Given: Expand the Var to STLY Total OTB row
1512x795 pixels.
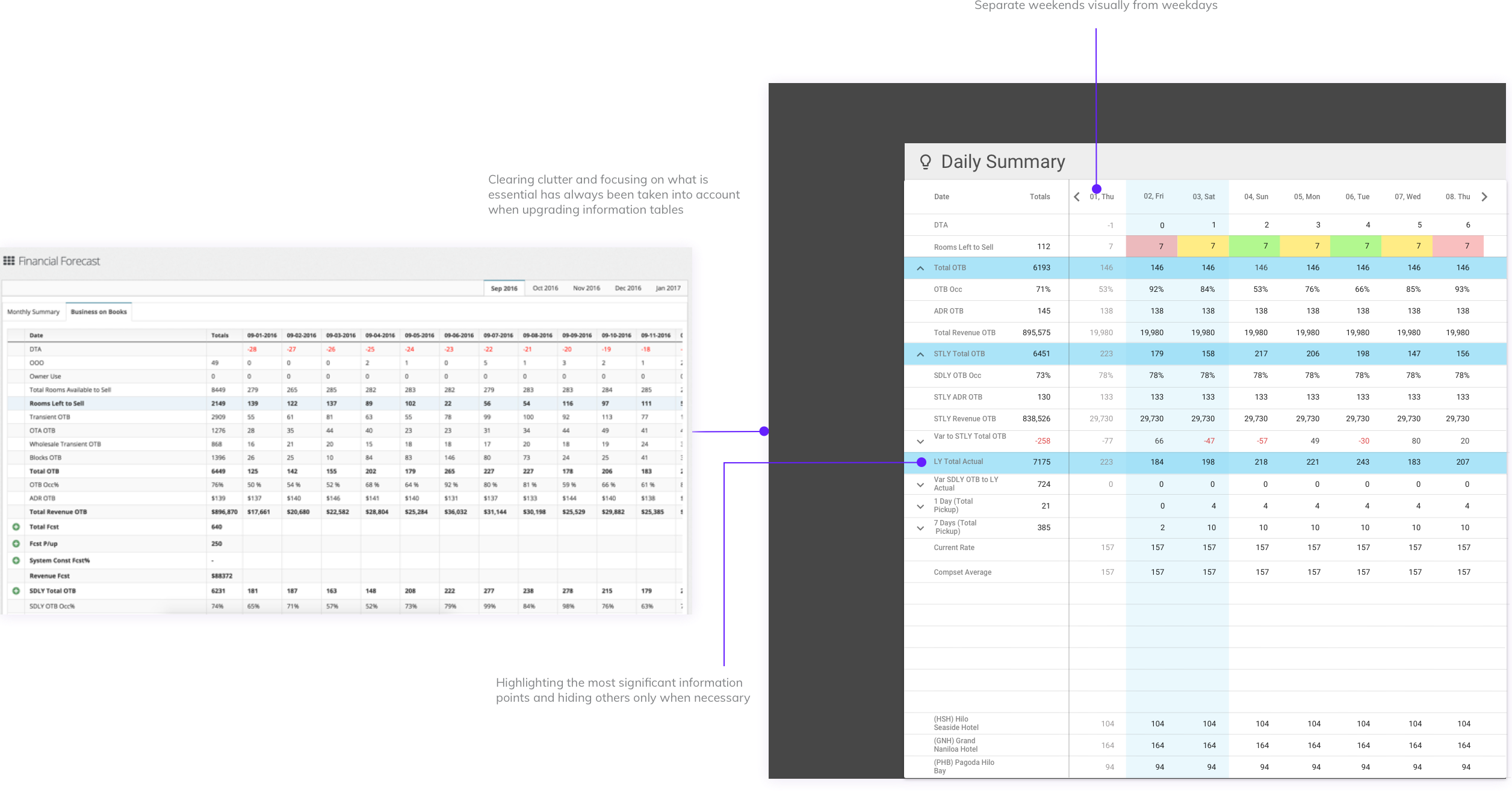Looking at the screenshot, I should pyautogui.click(x=920, y=441).
